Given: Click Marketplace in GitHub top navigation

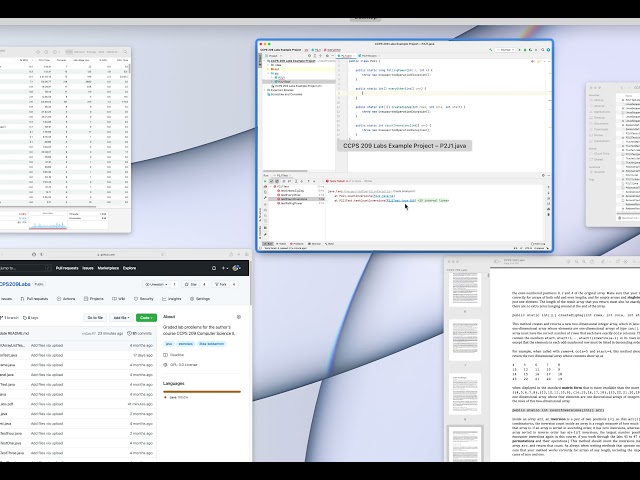Looking at the screenshot, I should [x=108, y=268].
